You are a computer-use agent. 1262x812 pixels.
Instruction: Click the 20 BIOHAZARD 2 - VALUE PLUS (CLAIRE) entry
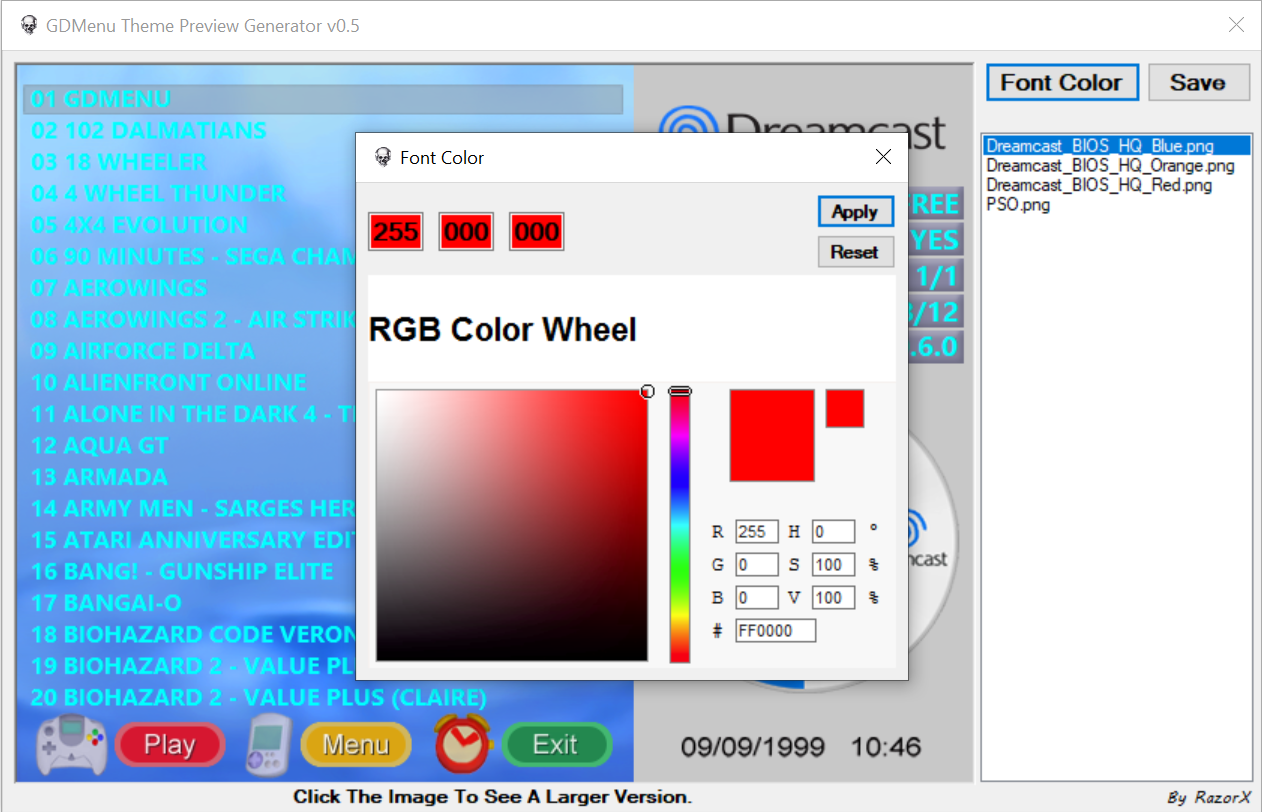pyautogui.click(x=259, y=697)
